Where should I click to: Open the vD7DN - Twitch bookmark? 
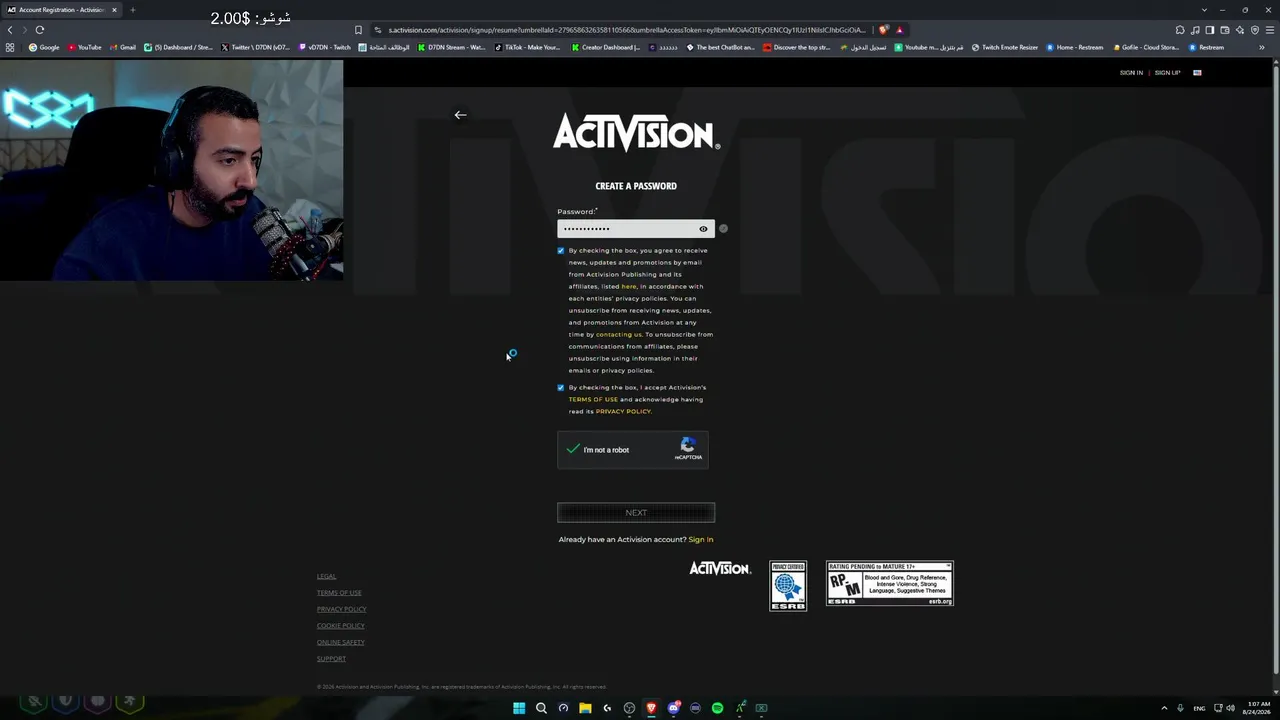[x=325, y=47]
